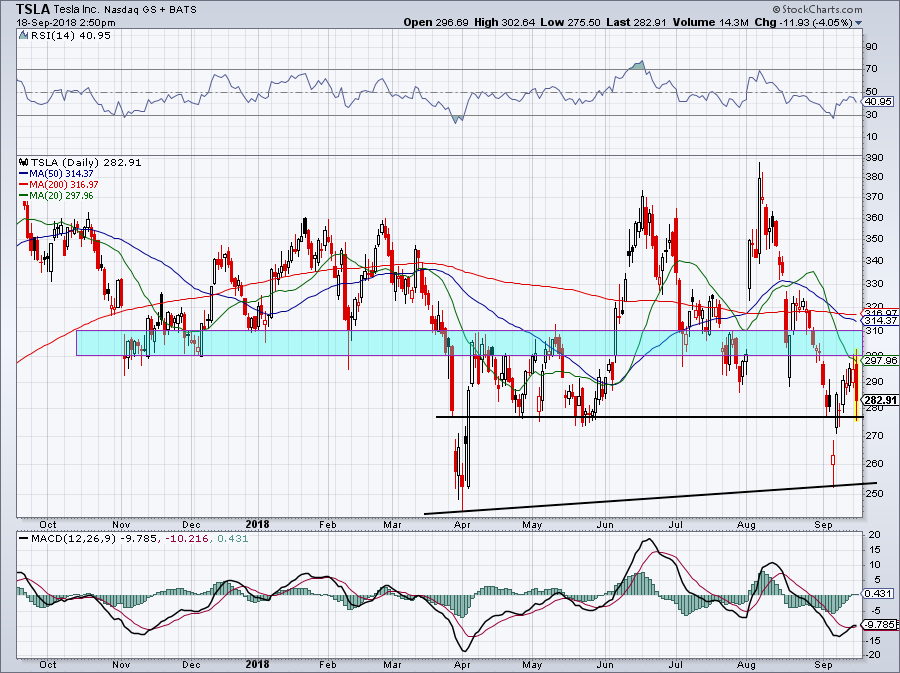Select the red MA(200) legend line marker
Viewport: 900px width, 673px height.
24,185
